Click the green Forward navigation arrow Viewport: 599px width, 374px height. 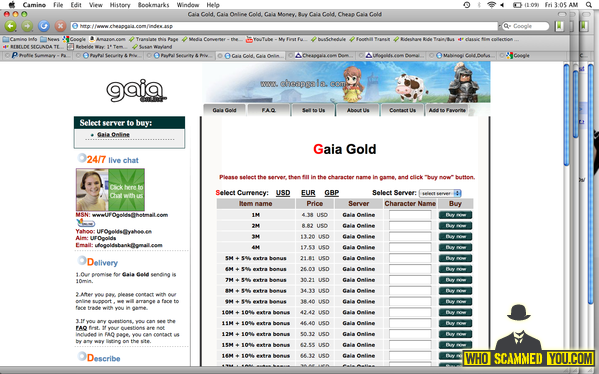click(27, 26)
